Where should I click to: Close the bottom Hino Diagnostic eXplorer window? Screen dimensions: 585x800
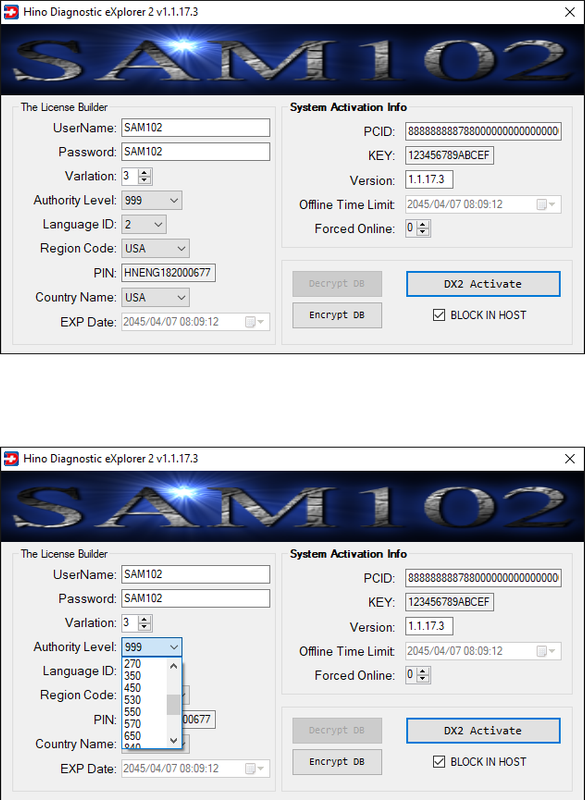coord(570,459)
